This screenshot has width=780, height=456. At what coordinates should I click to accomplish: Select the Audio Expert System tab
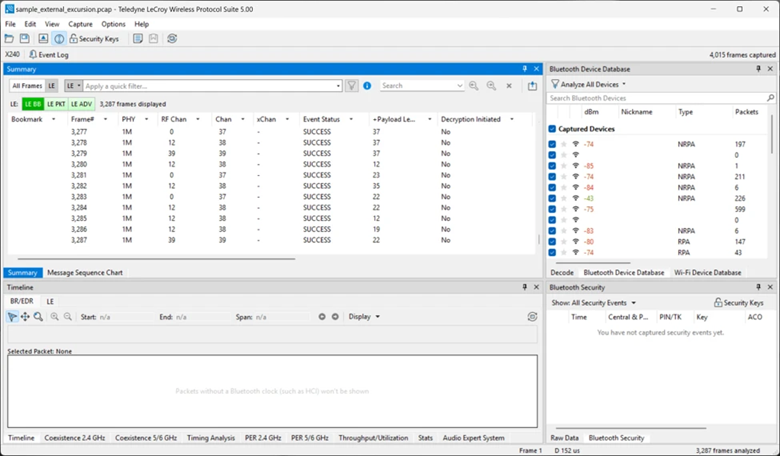click(474, 438)
